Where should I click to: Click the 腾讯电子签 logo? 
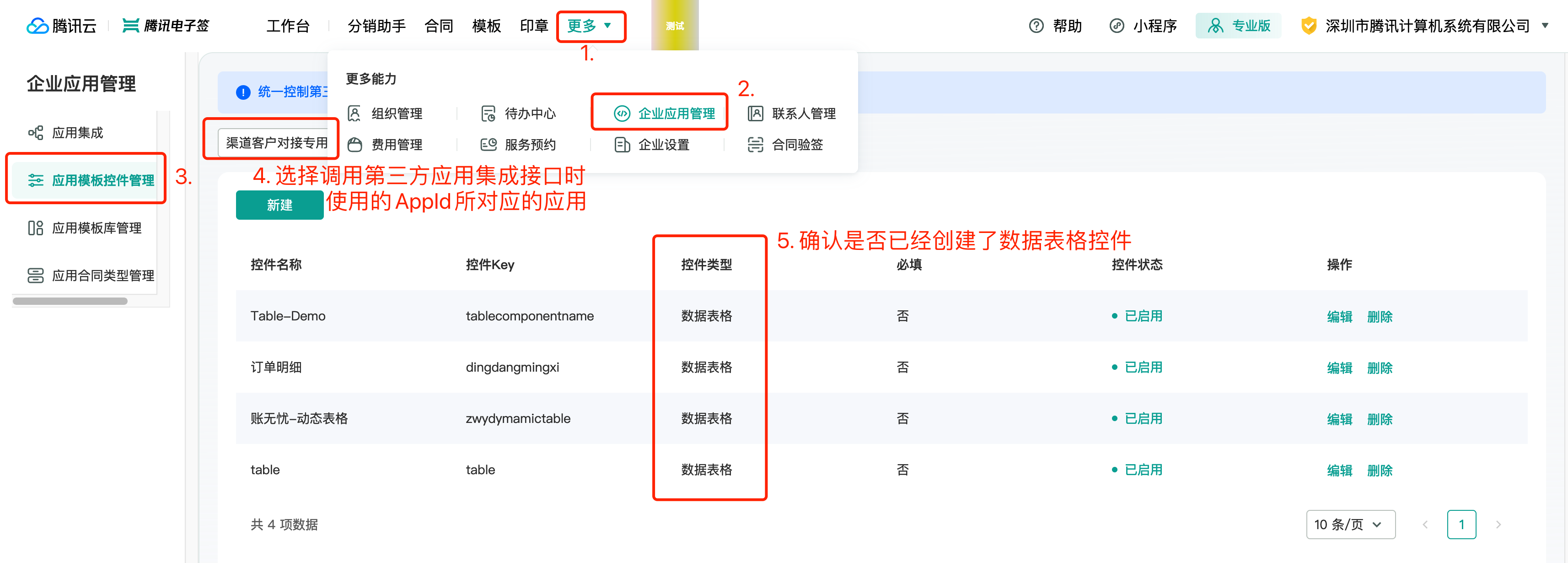coord(165,26)
